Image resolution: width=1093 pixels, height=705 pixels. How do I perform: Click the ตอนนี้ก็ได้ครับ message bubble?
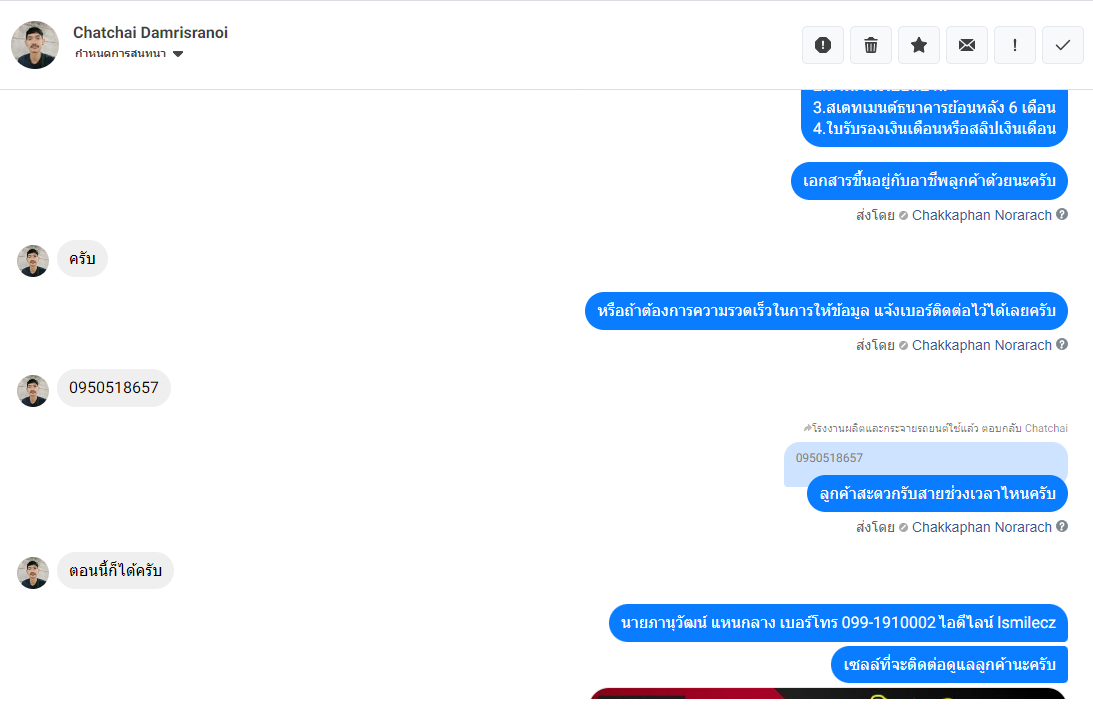click(x=116, y=571)
